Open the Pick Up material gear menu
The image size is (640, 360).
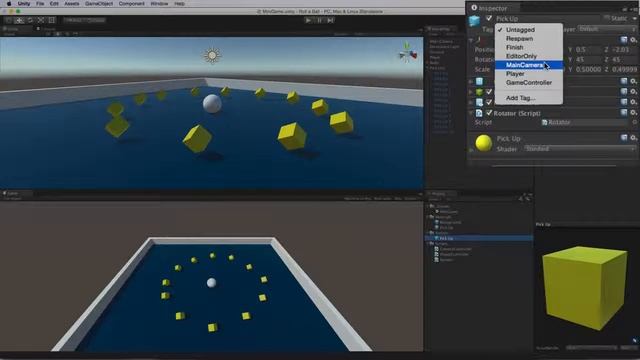click(x=633, y=138)
